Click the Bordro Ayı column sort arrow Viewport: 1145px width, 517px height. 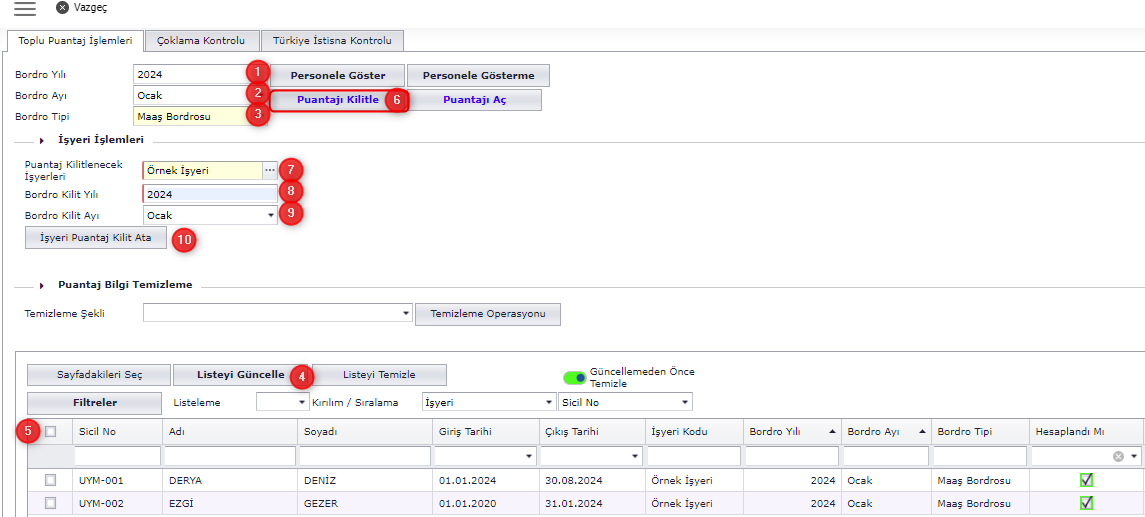(x=922, y=432)
